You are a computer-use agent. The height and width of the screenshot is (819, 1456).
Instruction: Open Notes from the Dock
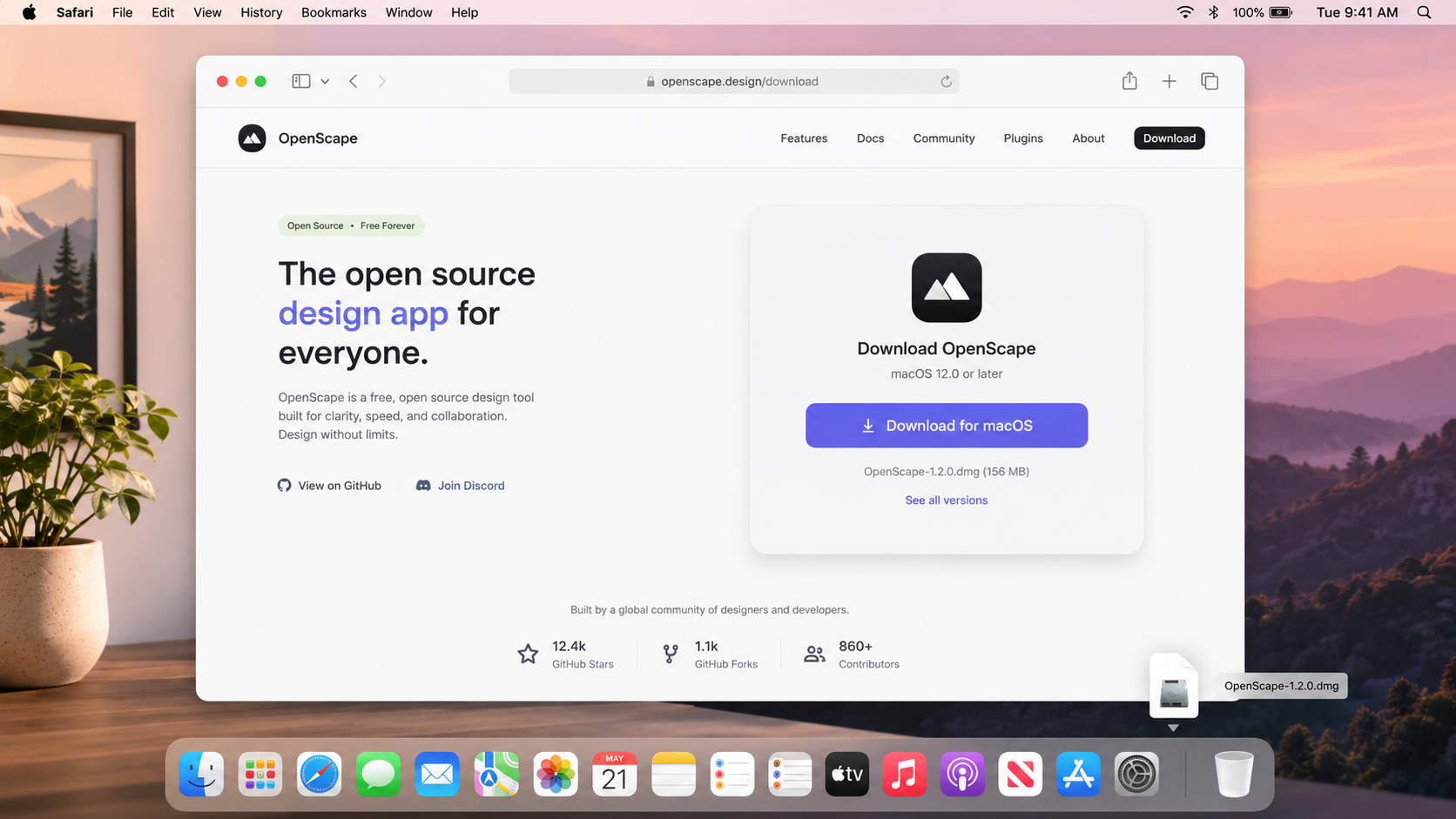pyautogui.click(x=673, y=774)
